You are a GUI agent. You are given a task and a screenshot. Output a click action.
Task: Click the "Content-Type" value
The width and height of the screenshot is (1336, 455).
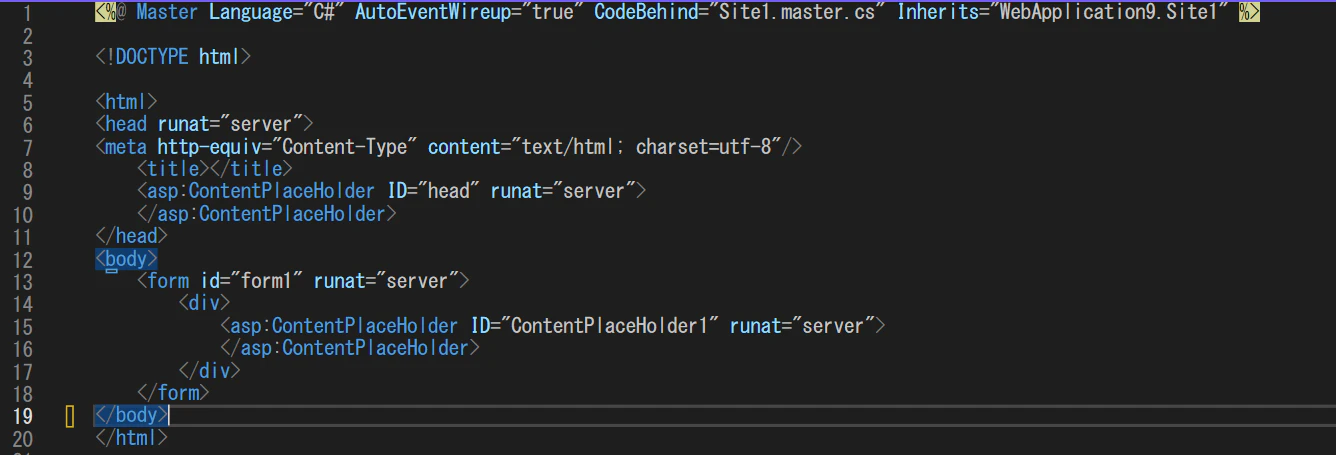click(x=344, y=147)
